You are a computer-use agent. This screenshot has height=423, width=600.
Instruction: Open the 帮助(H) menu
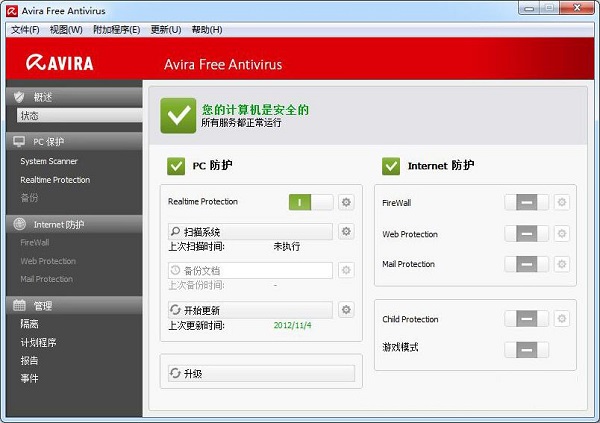pyautogui.click(x=207, y=30)
